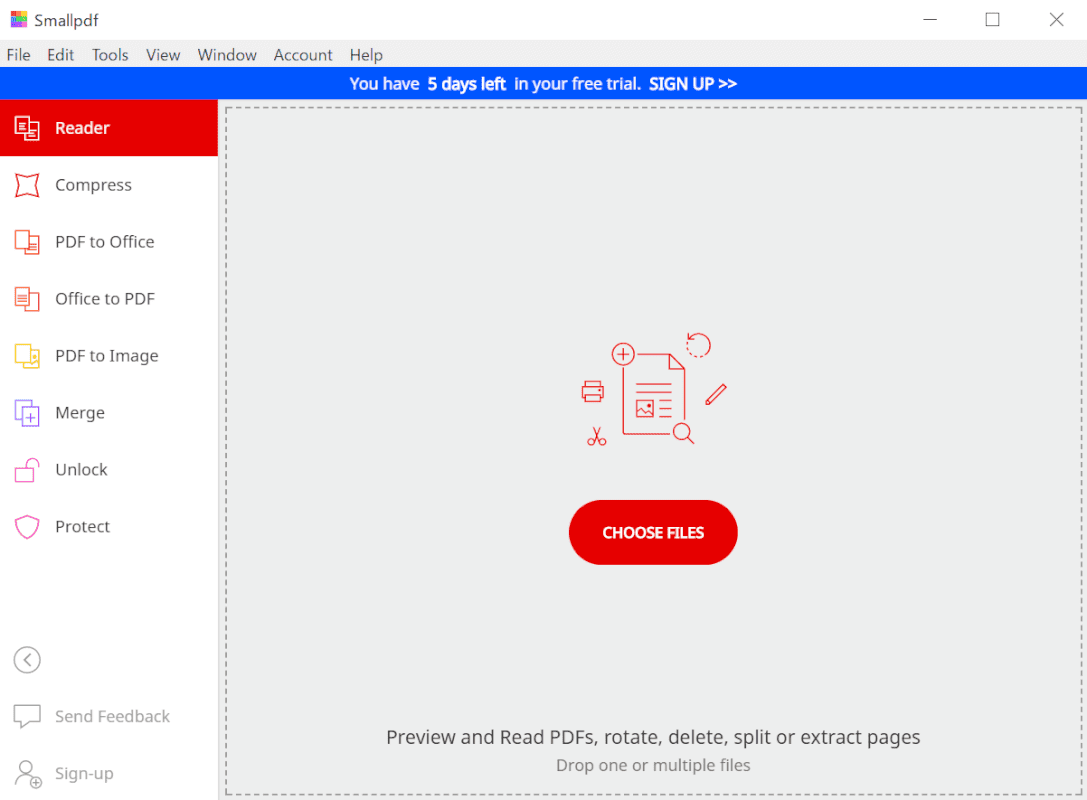The width and height of the screenshot is (1087, 800).
Task: Click the Sign-up user icon
Action: 28,774
